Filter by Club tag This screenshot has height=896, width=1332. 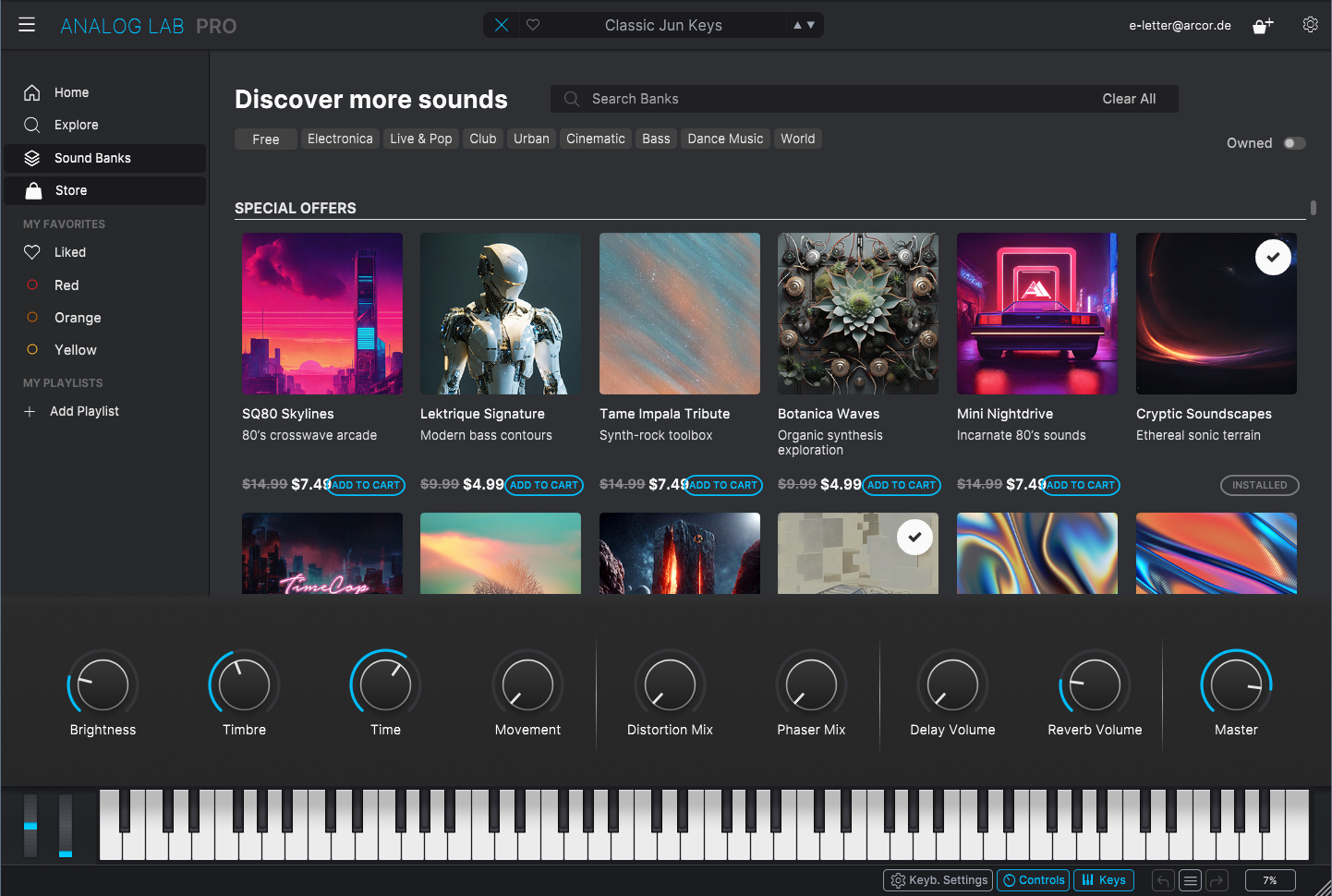(x=483, y=139)
